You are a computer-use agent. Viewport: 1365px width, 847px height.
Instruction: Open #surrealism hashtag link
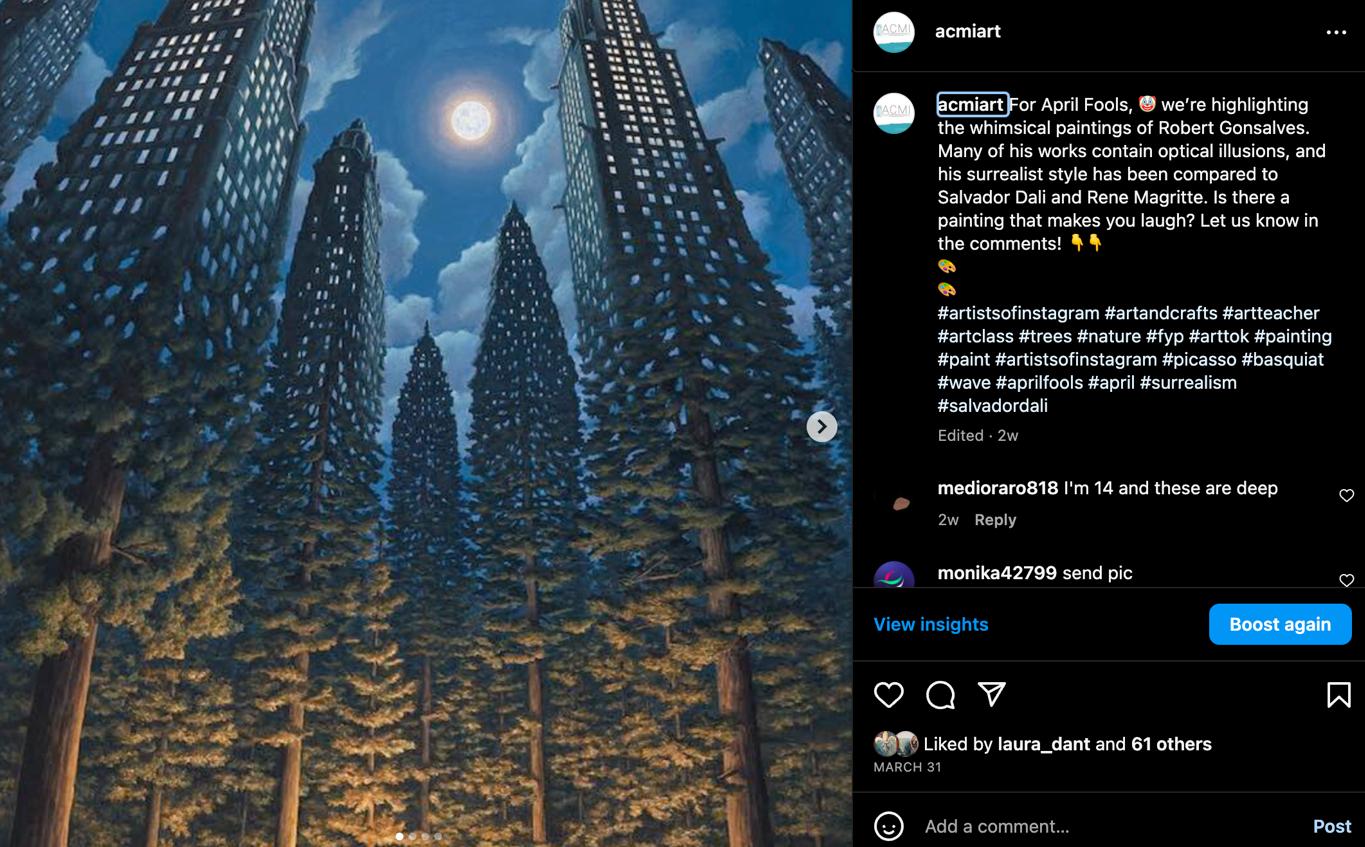1188,382
